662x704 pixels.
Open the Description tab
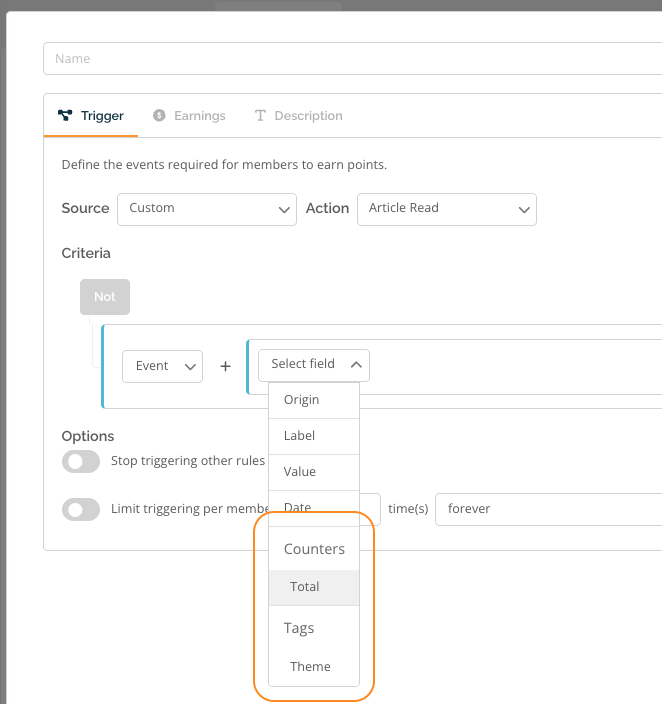298,116
